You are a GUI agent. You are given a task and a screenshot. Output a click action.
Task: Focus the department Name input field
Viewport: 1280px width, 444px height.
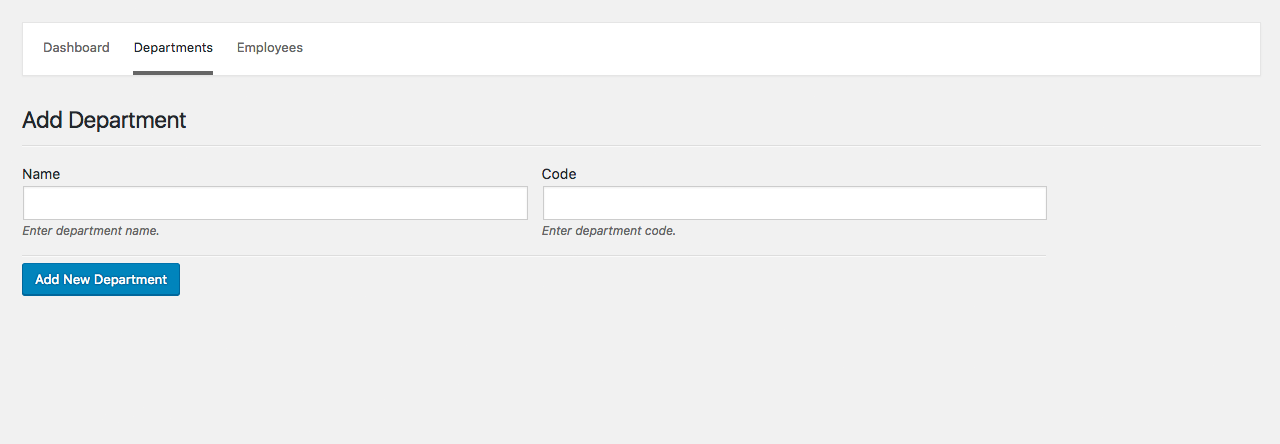(275, 203)
